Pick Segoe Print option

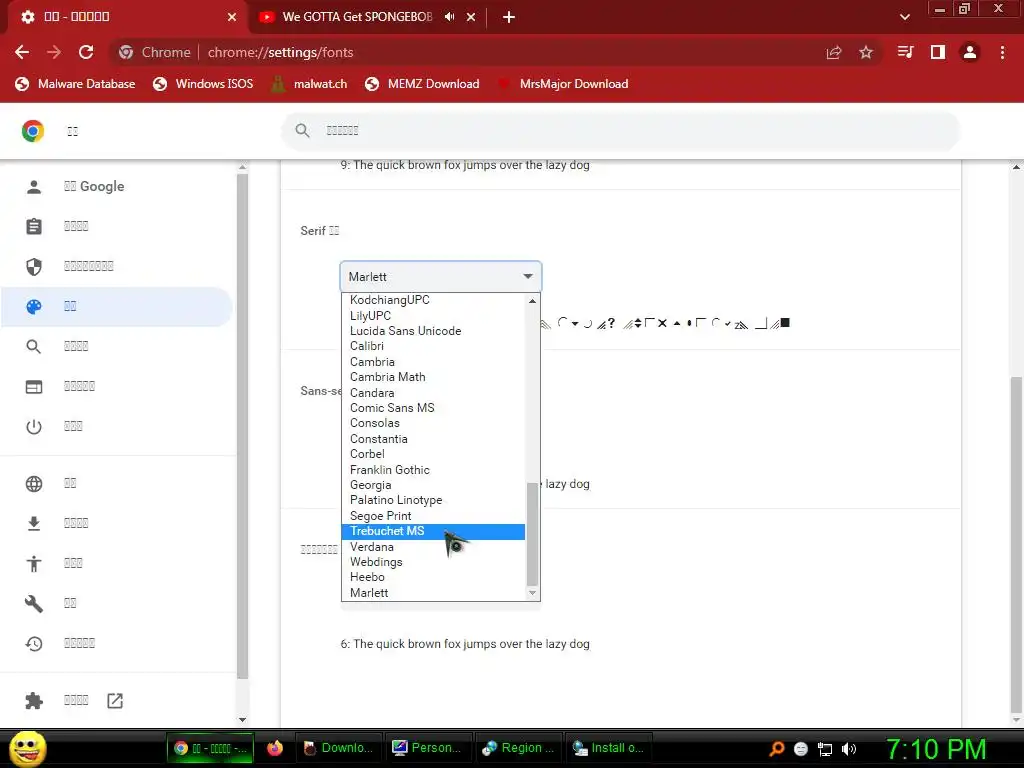pos(433,516)
